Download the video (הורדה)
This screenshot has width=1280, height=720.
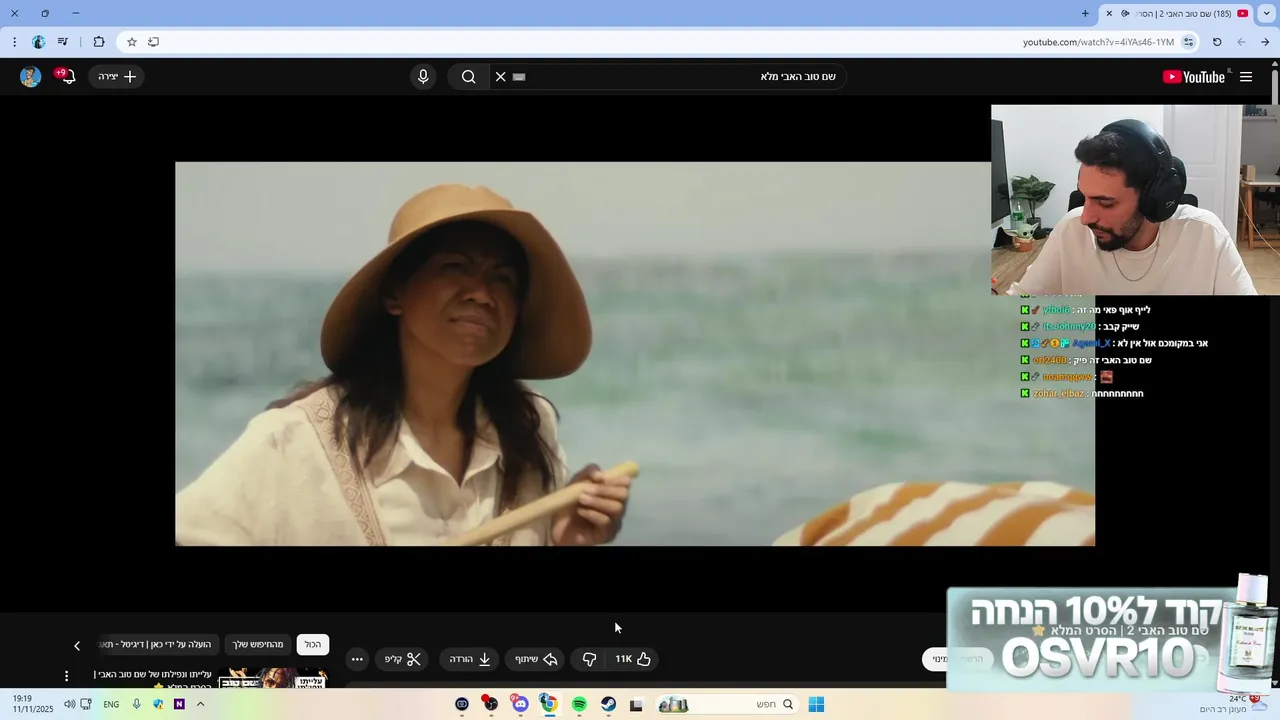click(470, 659)
